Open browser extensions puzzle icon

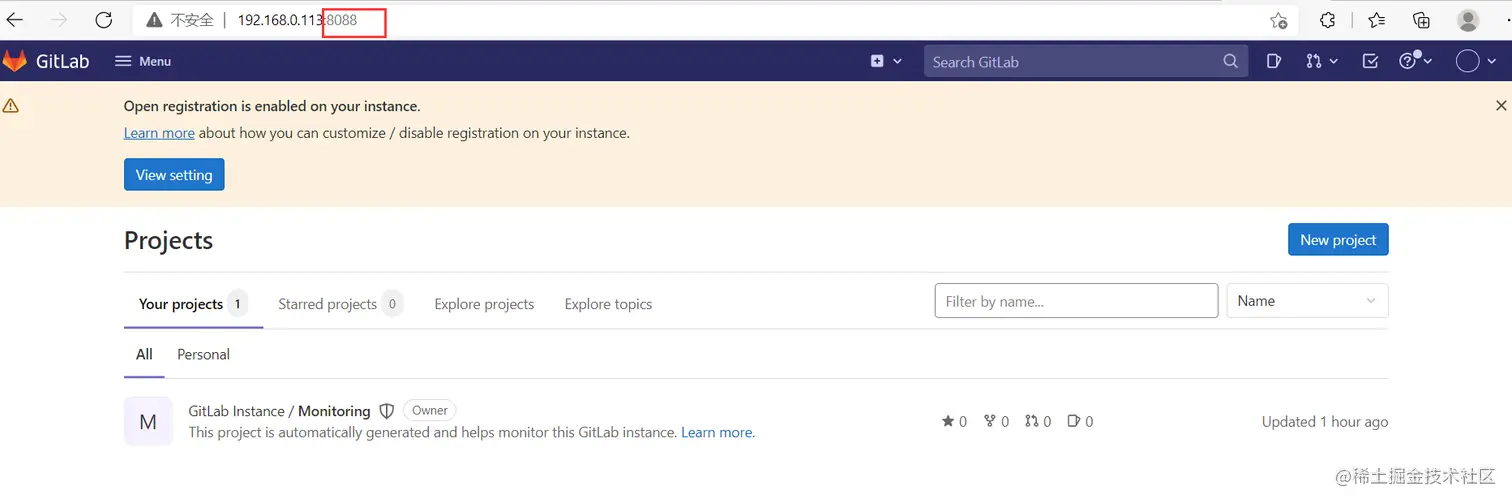pos(1328,20)
